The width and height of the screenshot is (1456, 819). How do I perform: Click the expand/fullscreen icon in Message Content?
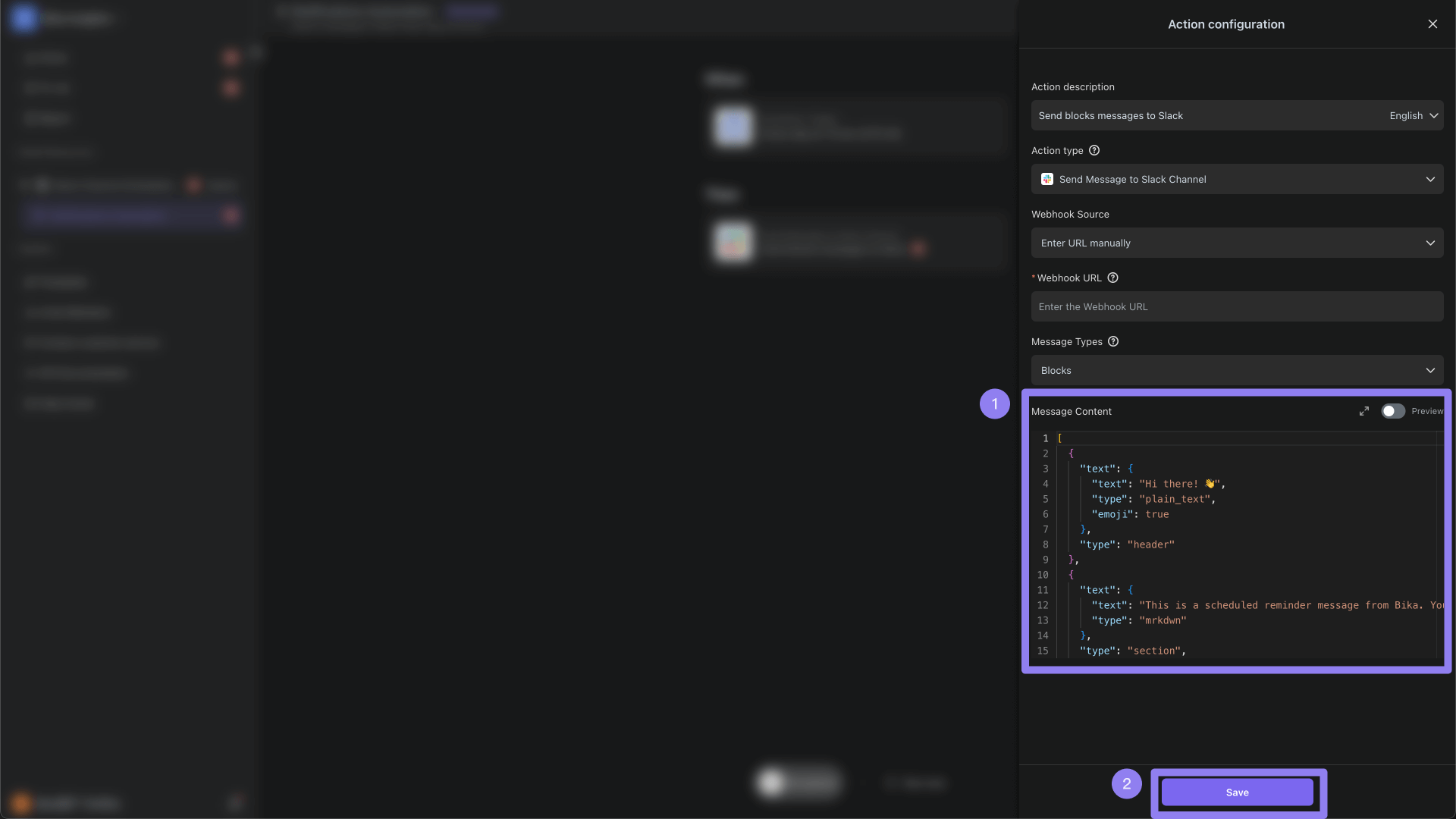point(1364,411)
